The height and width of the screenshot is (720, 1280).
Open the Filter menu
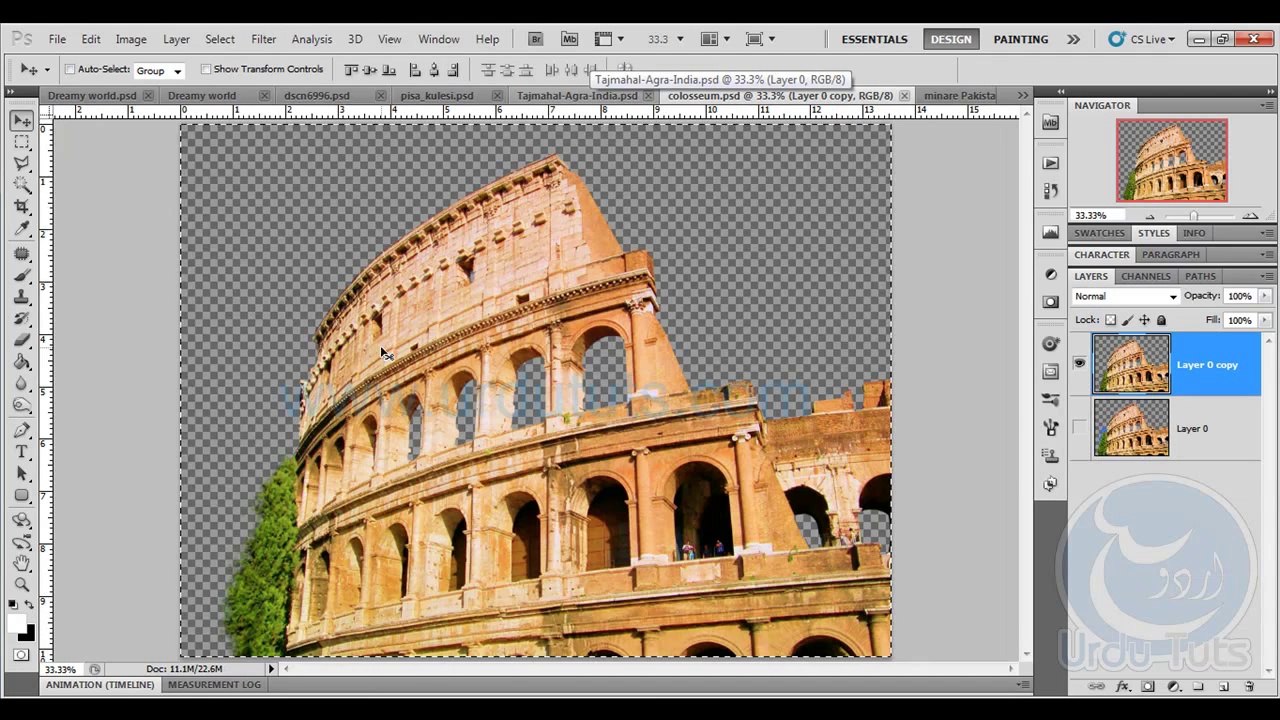(x=264, y=39)
